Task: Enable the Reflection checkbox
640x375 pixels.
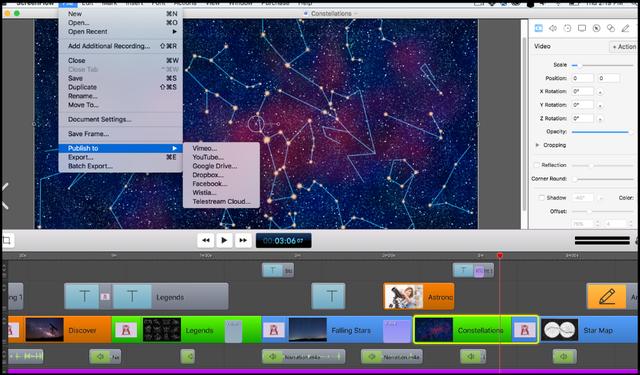Action: [536, 165]
